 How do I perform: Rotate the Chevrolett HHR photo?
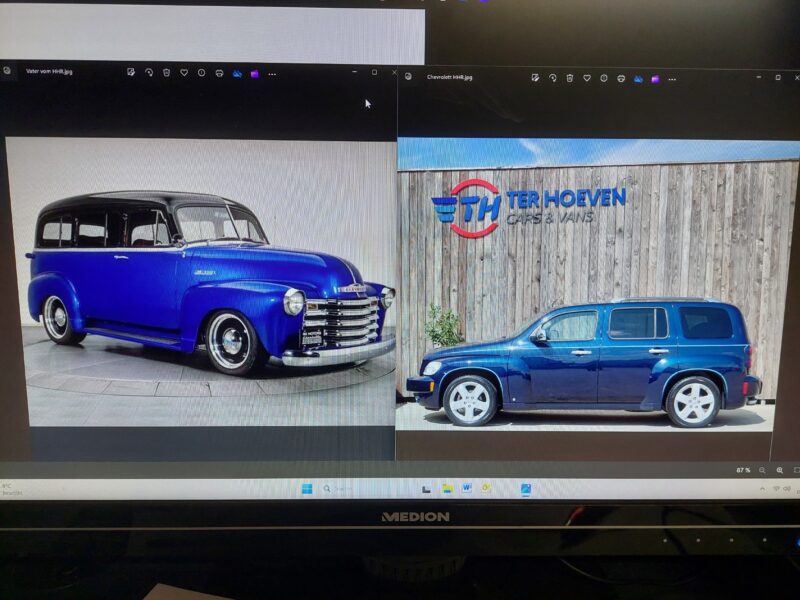[553, 78]
